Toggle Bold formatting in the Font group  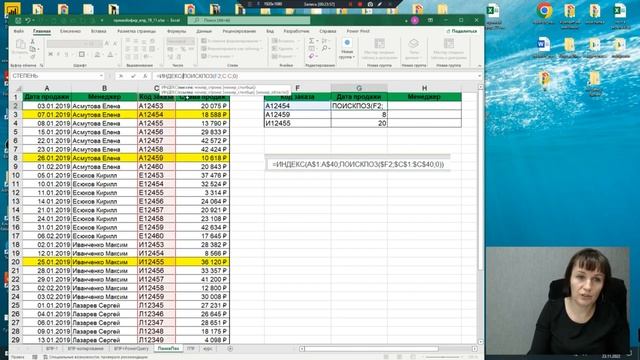click(50, 54)
